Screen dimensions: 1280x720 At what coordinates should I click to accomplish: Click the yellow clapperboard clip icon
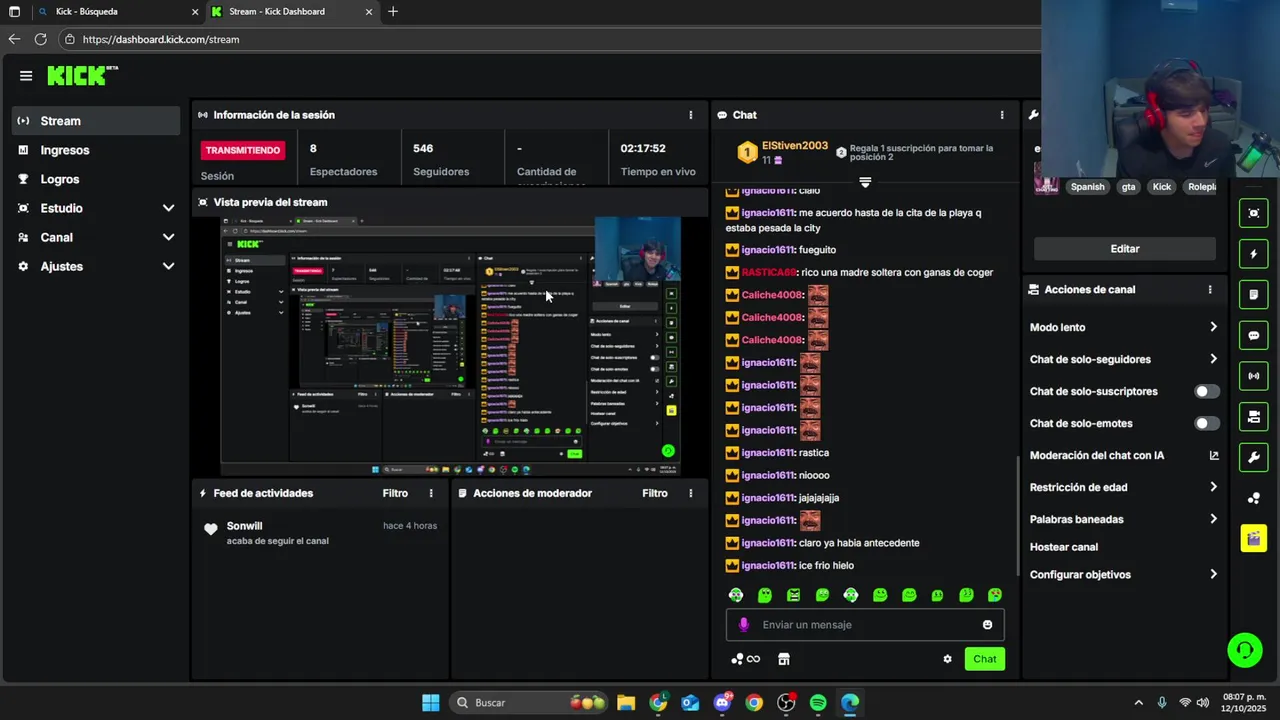point(1254,539)
